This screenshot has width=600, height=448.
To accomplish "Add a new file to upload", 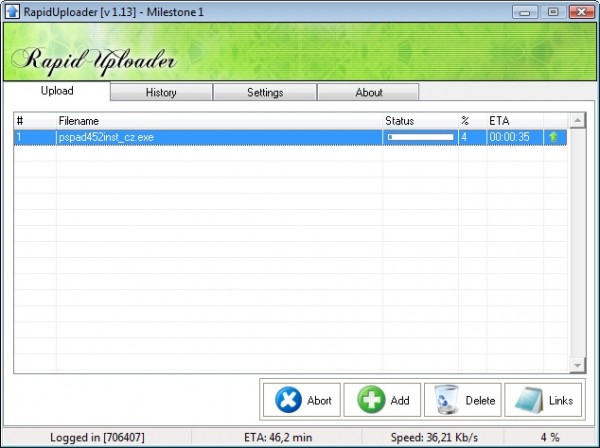I will 382,400.
